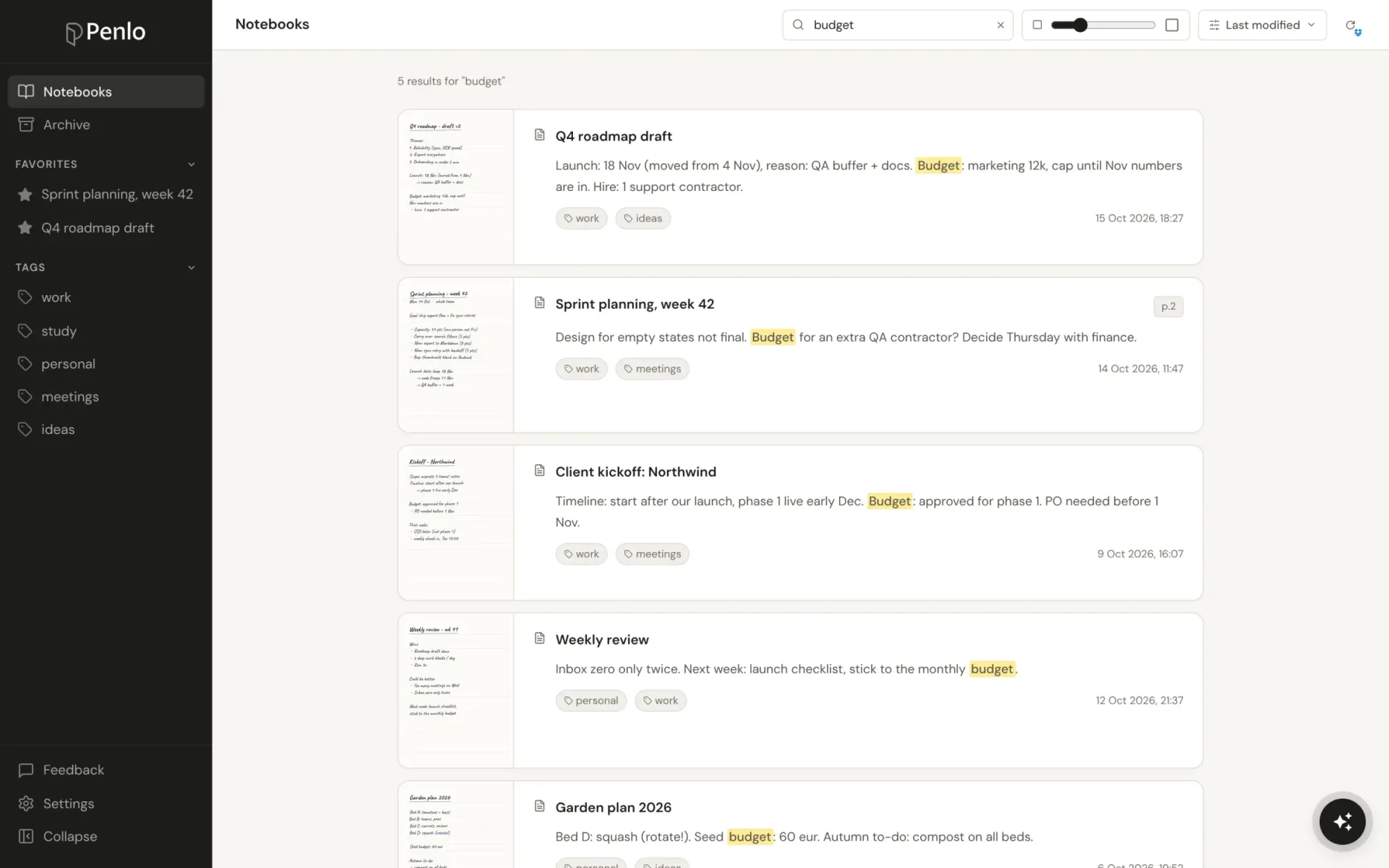The height and width of the screenshot is (868, 1389).
Task: Open the AI sparkle assistant button
Action: point(1342,821)
